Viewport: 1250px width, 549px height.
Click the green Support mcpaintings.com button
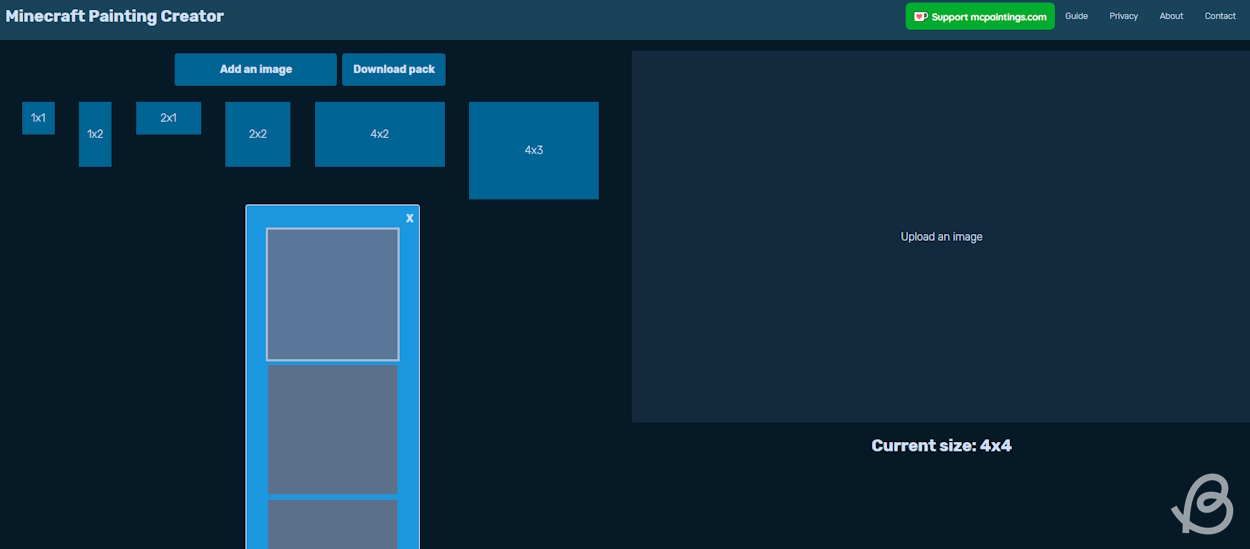pyautogui.click(x=980, y=17)
